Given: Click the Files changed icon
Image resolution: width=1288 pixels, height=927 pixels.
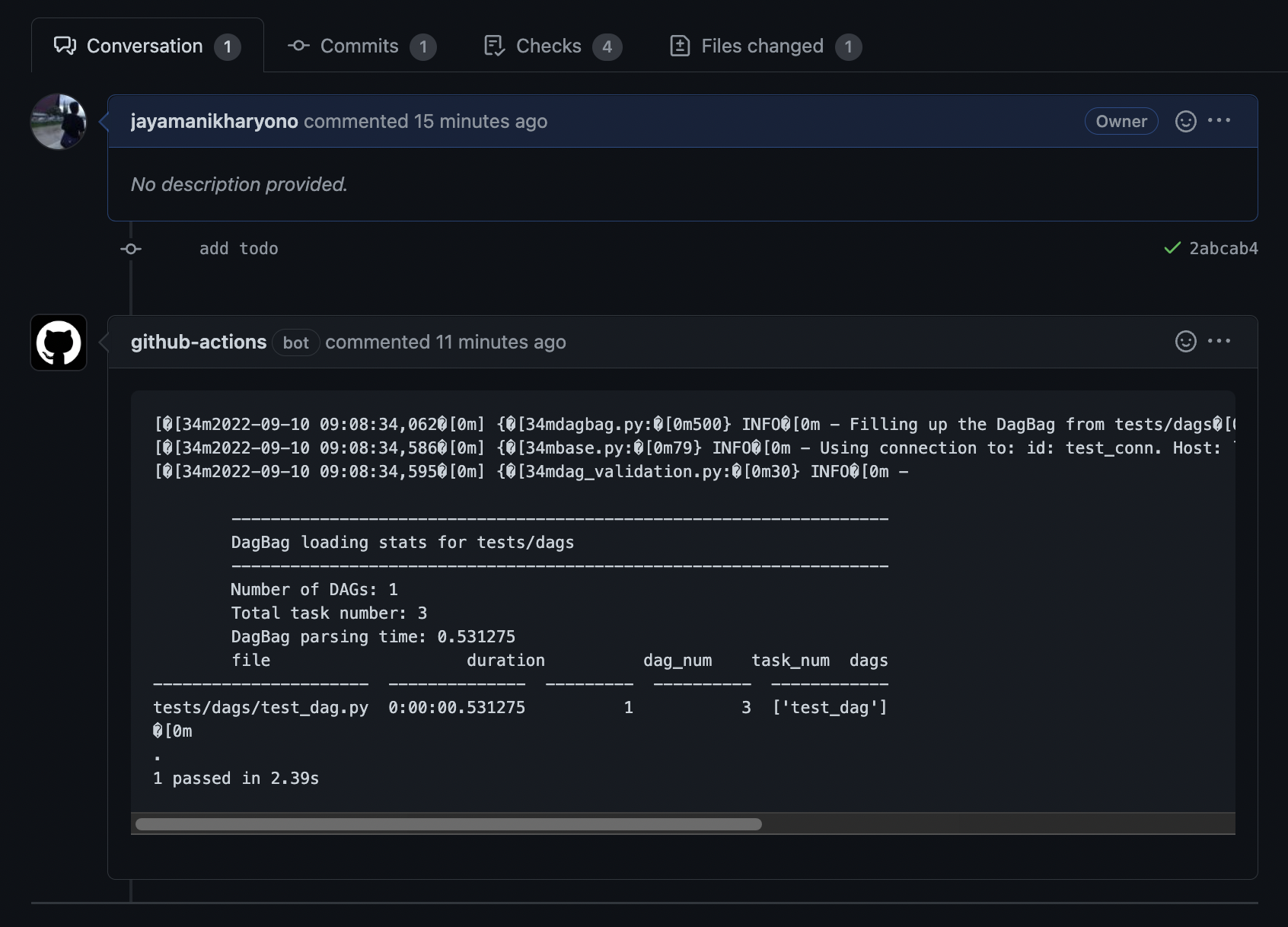Looking at the screenshot, I should pos(680,46).
